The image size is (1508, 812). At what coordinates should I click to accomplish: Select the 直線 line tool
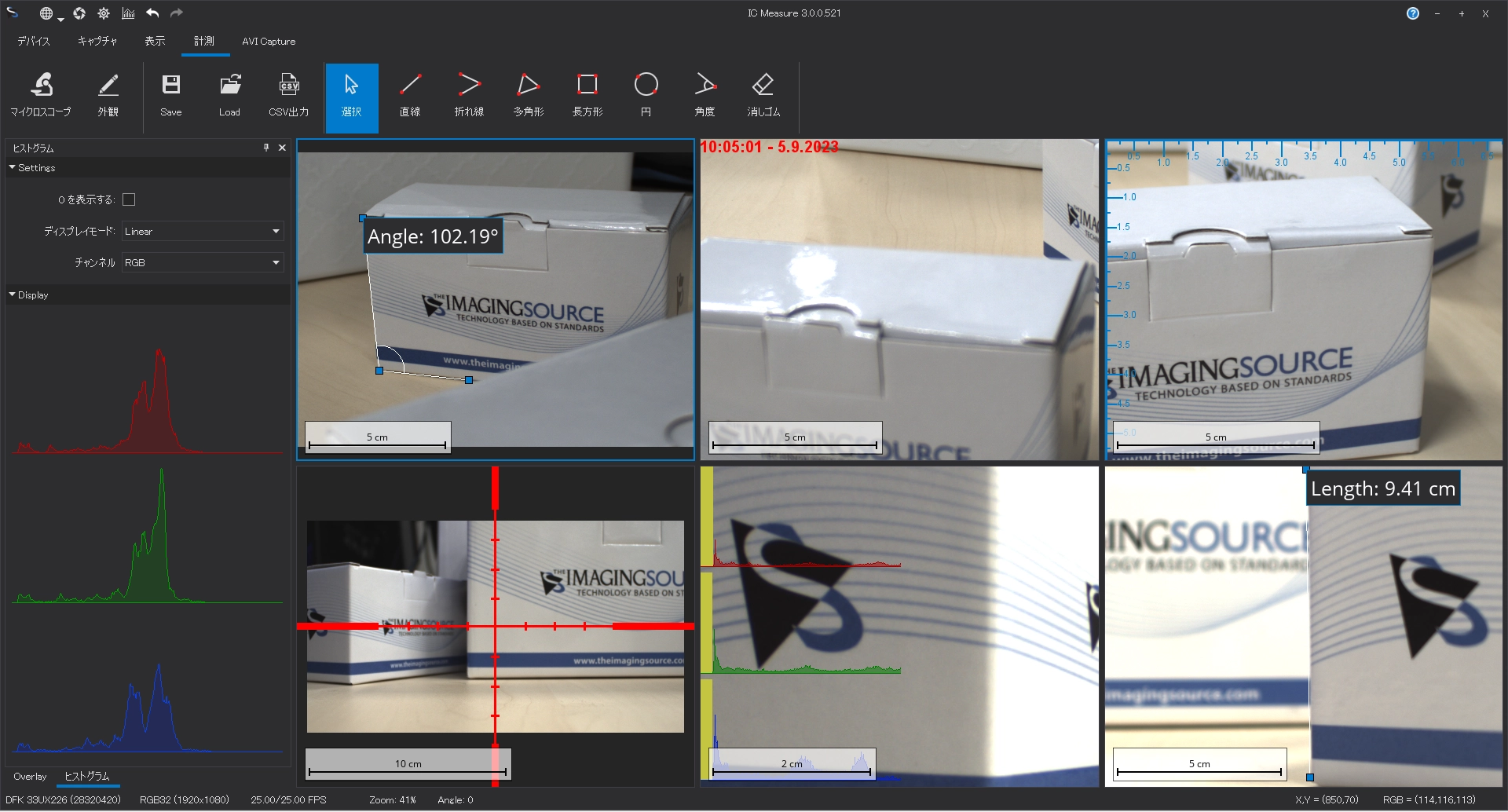(410, 97)
